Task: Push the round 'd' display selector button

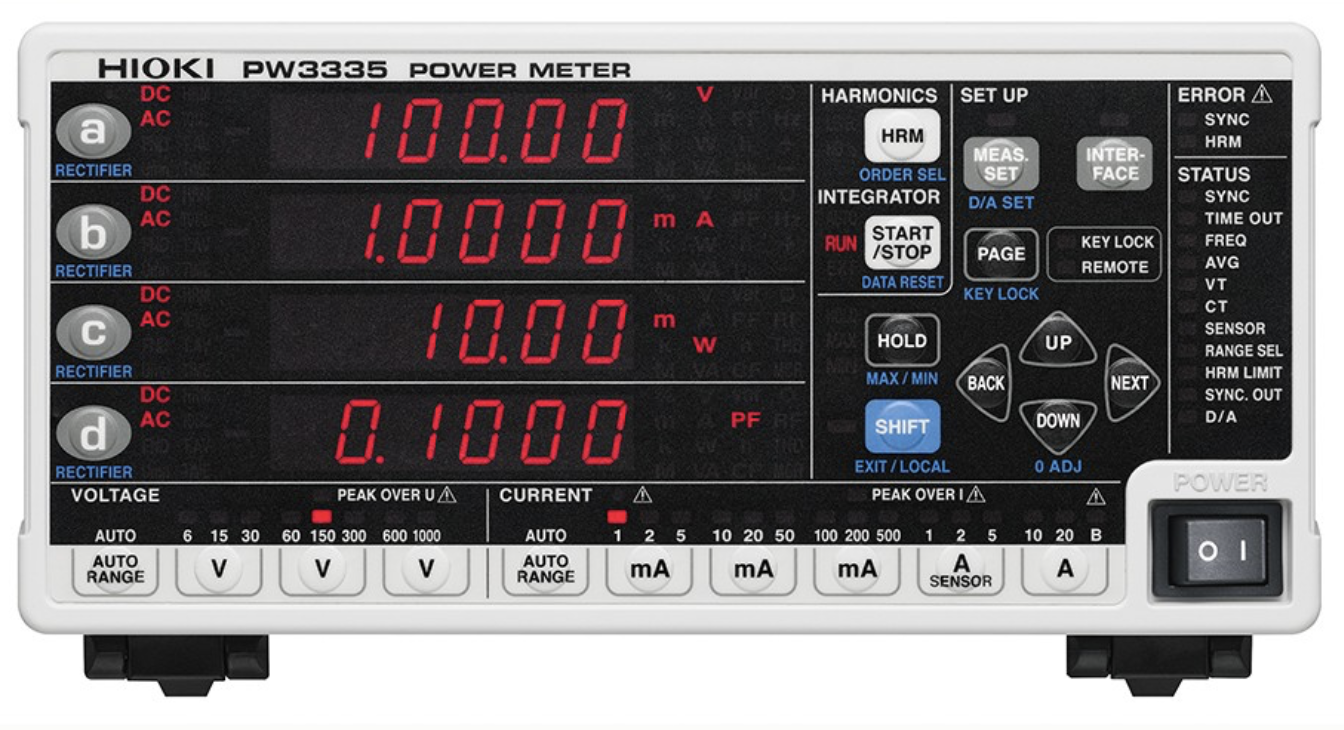Action: point(93,434)
